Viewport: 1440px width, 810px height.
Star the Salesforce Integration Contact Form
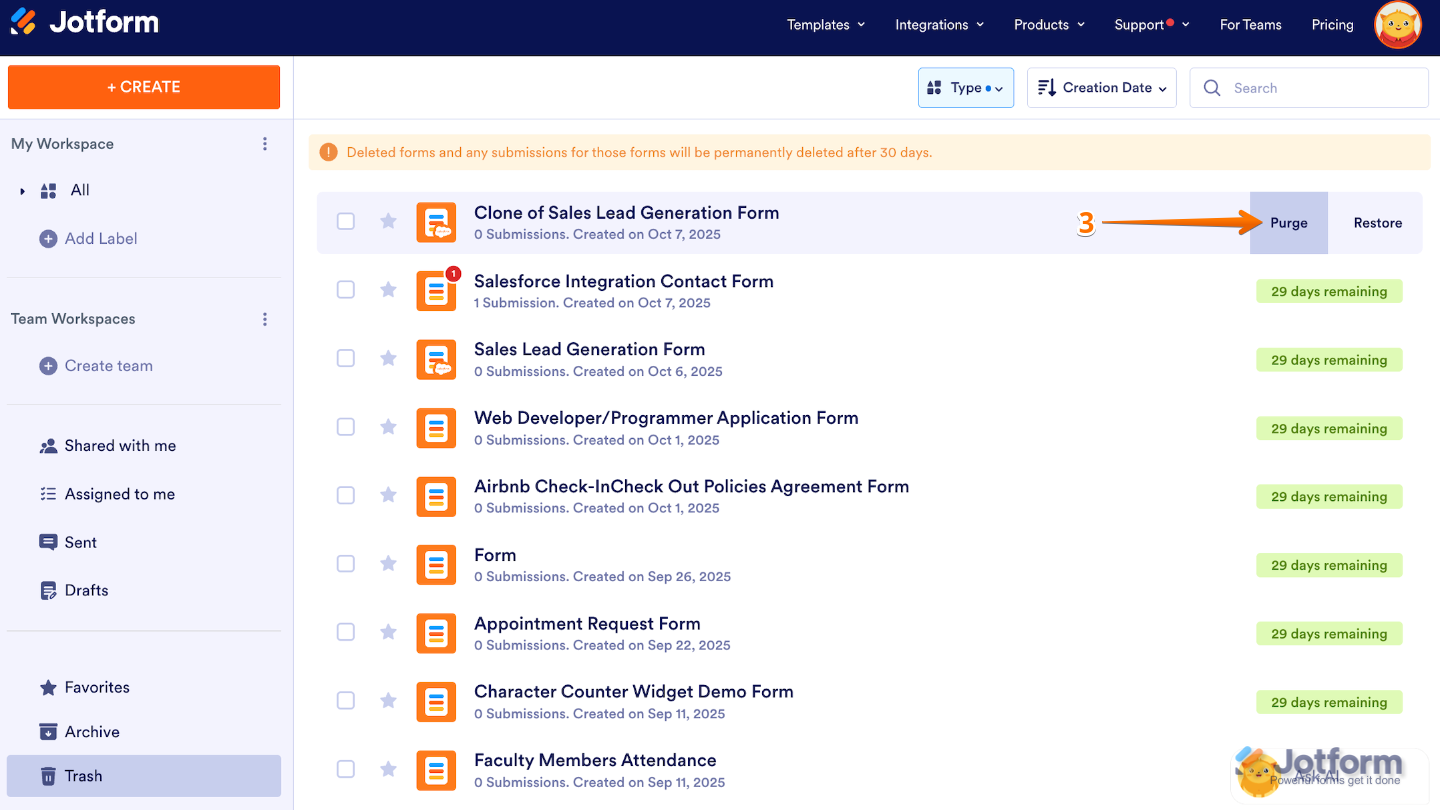click(388, 290)
